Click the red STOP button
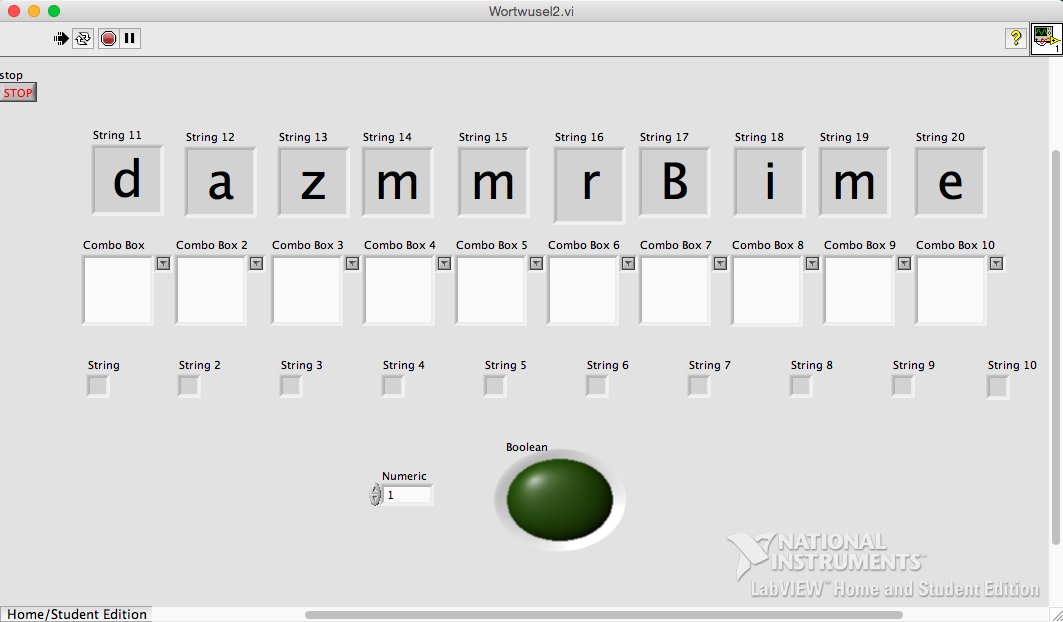 tap(18, 93)
